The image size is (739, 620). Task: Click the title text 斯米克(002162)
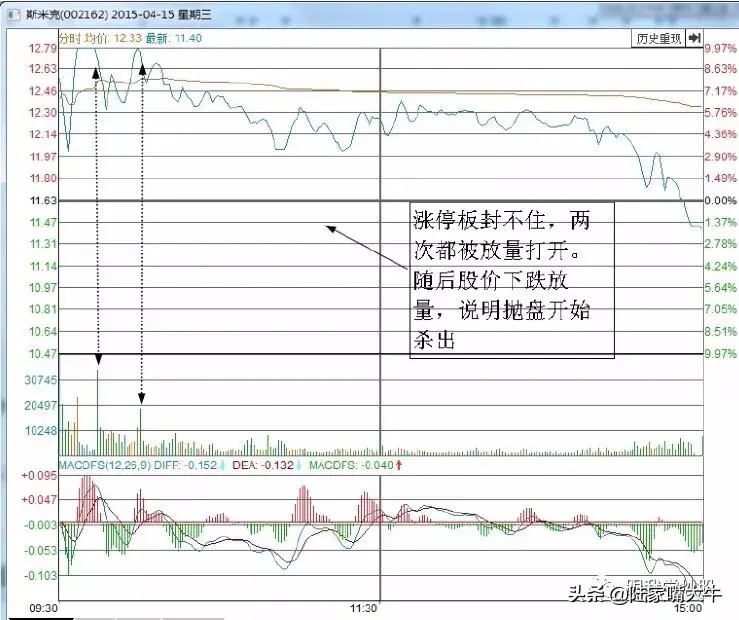click(x=67, y=15)
